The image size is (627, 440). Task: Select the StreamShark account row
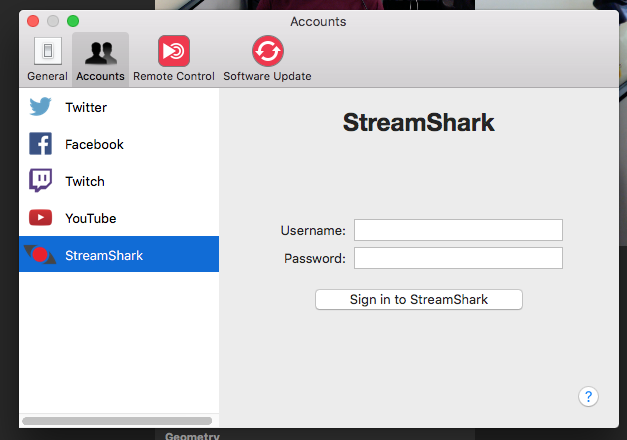tap(119, 254)
